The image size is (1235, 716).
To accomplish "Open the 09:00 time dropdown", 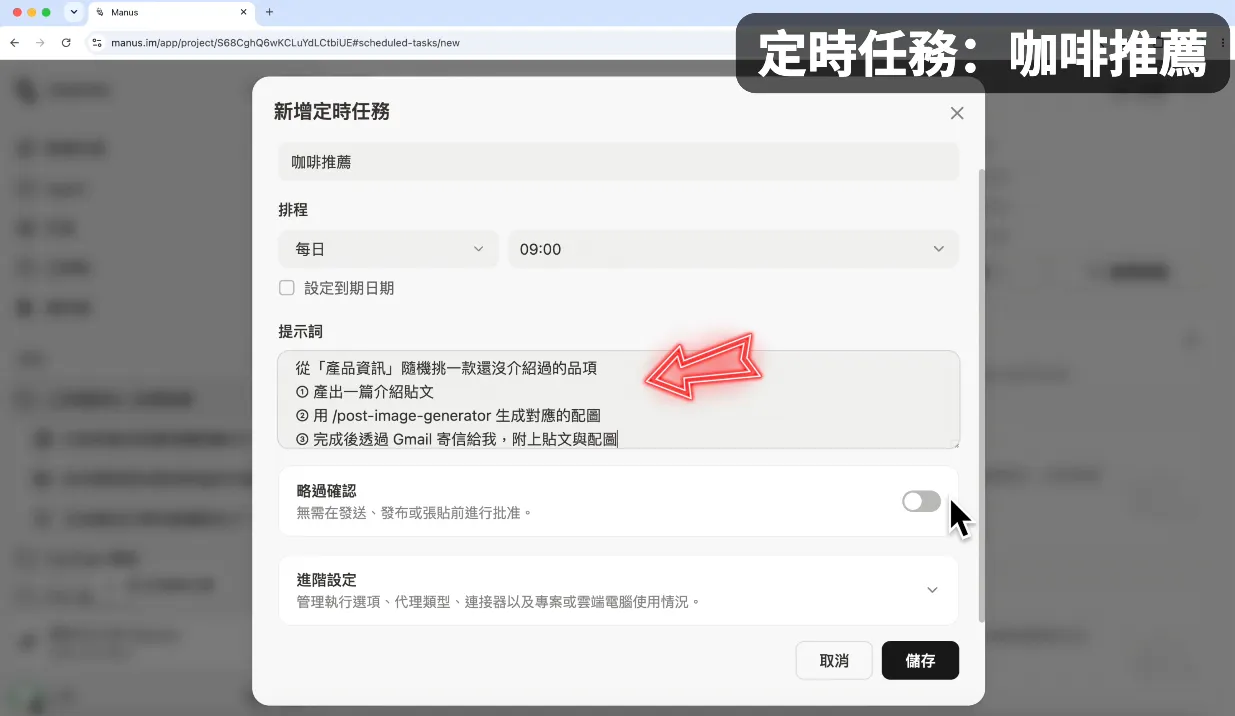I will point(733,249).
